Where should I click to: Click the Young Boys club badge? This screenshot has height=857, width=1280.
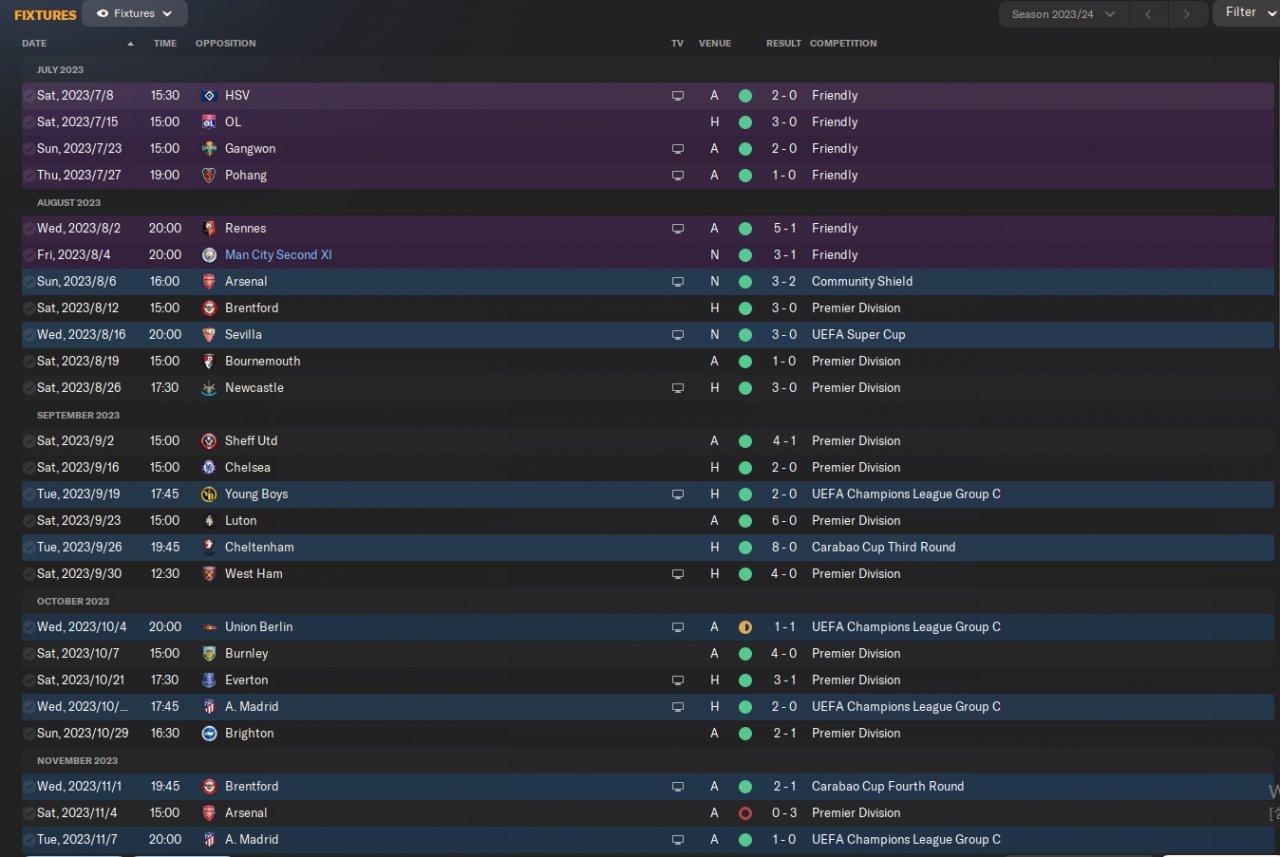pos(209,494)
